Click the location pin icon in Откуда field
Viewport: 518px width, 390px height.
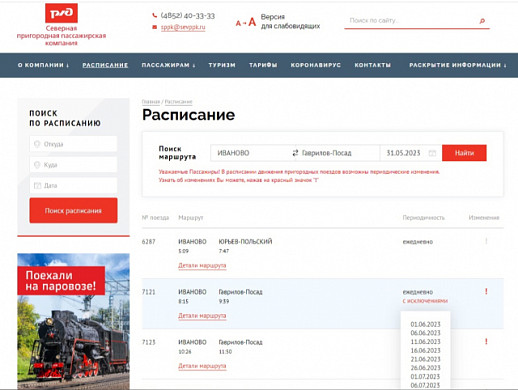pos(37,144)
